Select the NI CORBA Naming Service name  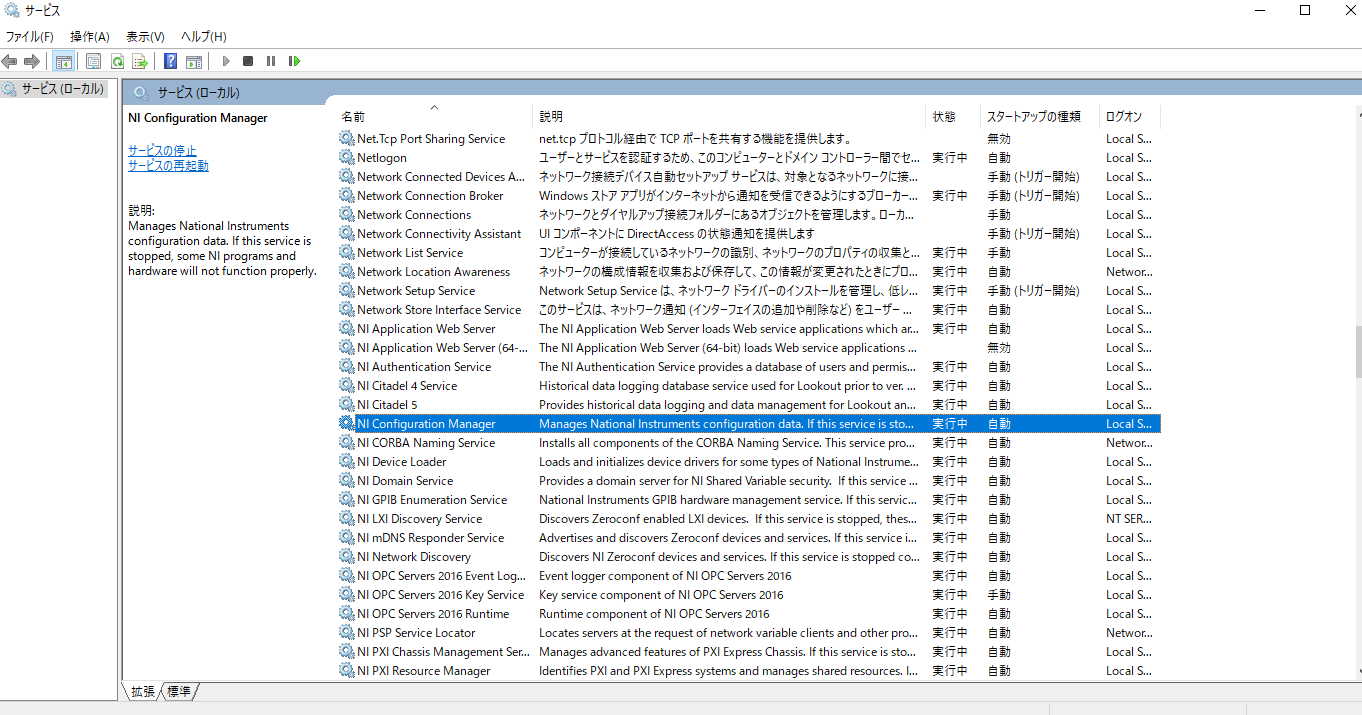[x=426, y=442]
